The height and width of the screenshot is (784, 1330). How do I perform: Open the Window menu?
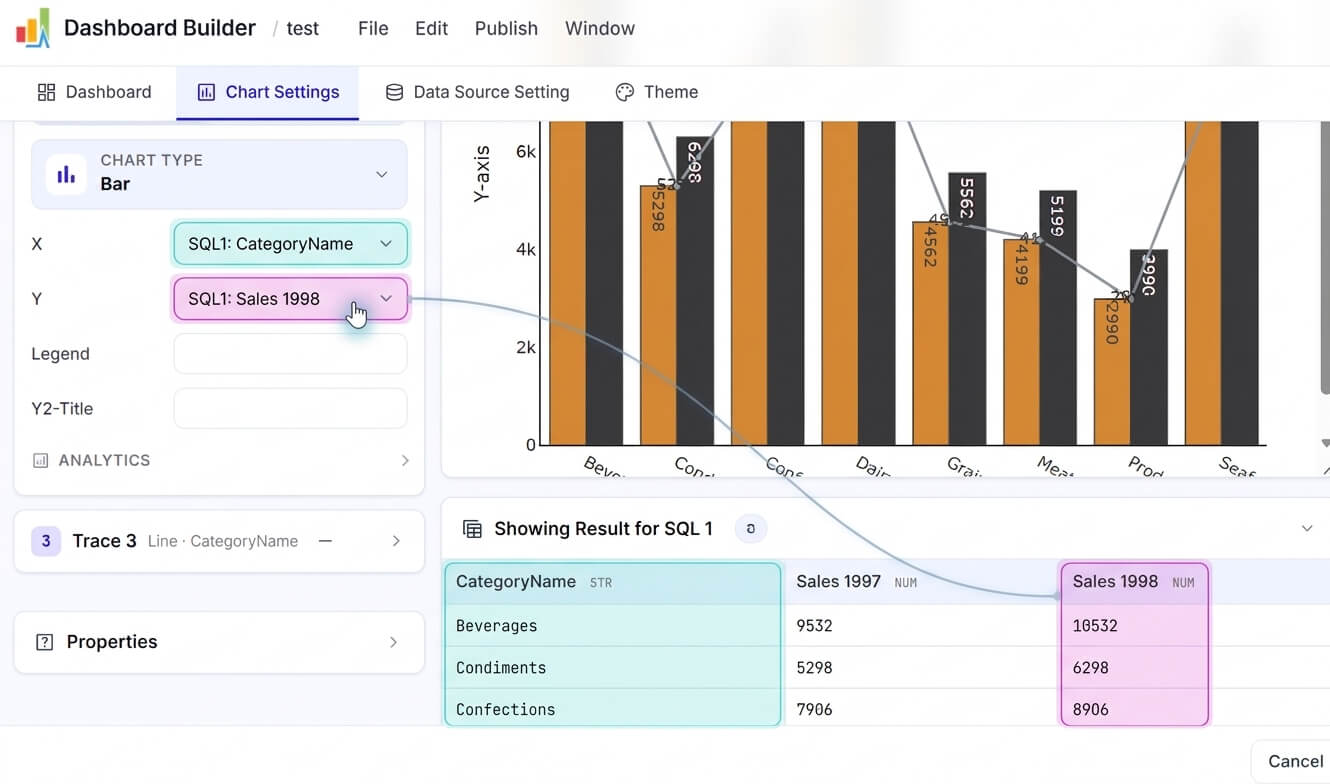click(600, 28)
